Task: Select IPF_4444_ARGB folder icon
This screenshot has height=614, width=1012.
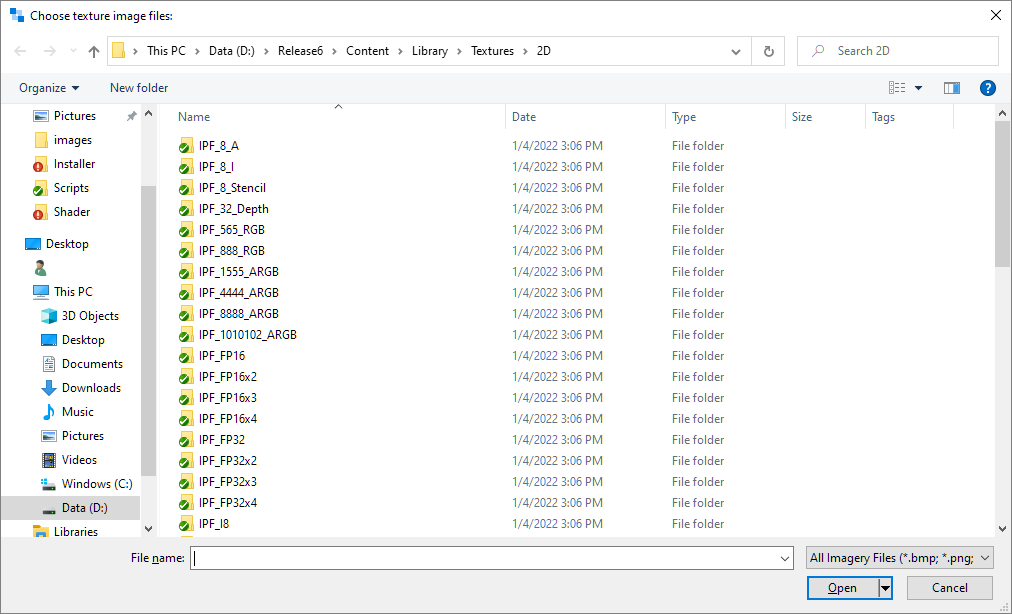Action: [186, 293]
